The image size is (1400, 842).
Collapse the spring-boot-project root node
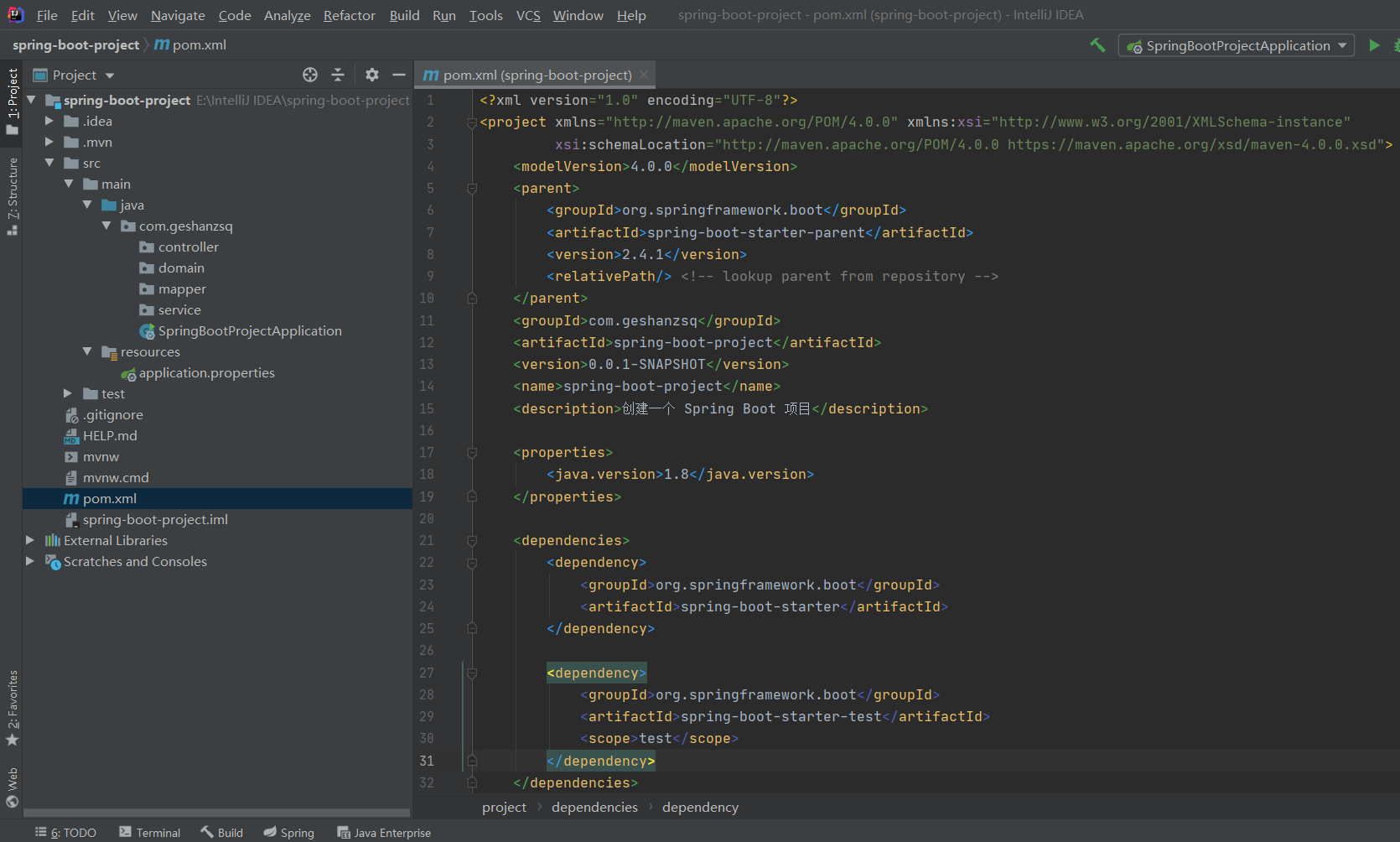pos(31,100)
